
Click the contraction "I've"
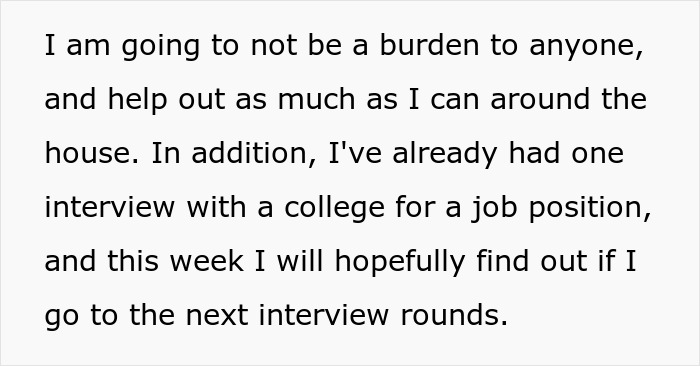point(355,153)
